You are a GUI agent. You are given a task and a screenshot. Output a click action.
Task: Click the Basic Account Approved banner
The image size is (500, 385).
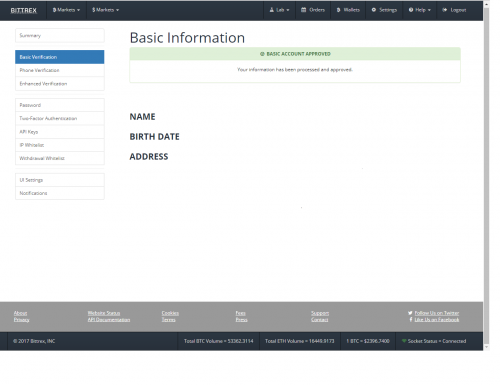[295, 54]
